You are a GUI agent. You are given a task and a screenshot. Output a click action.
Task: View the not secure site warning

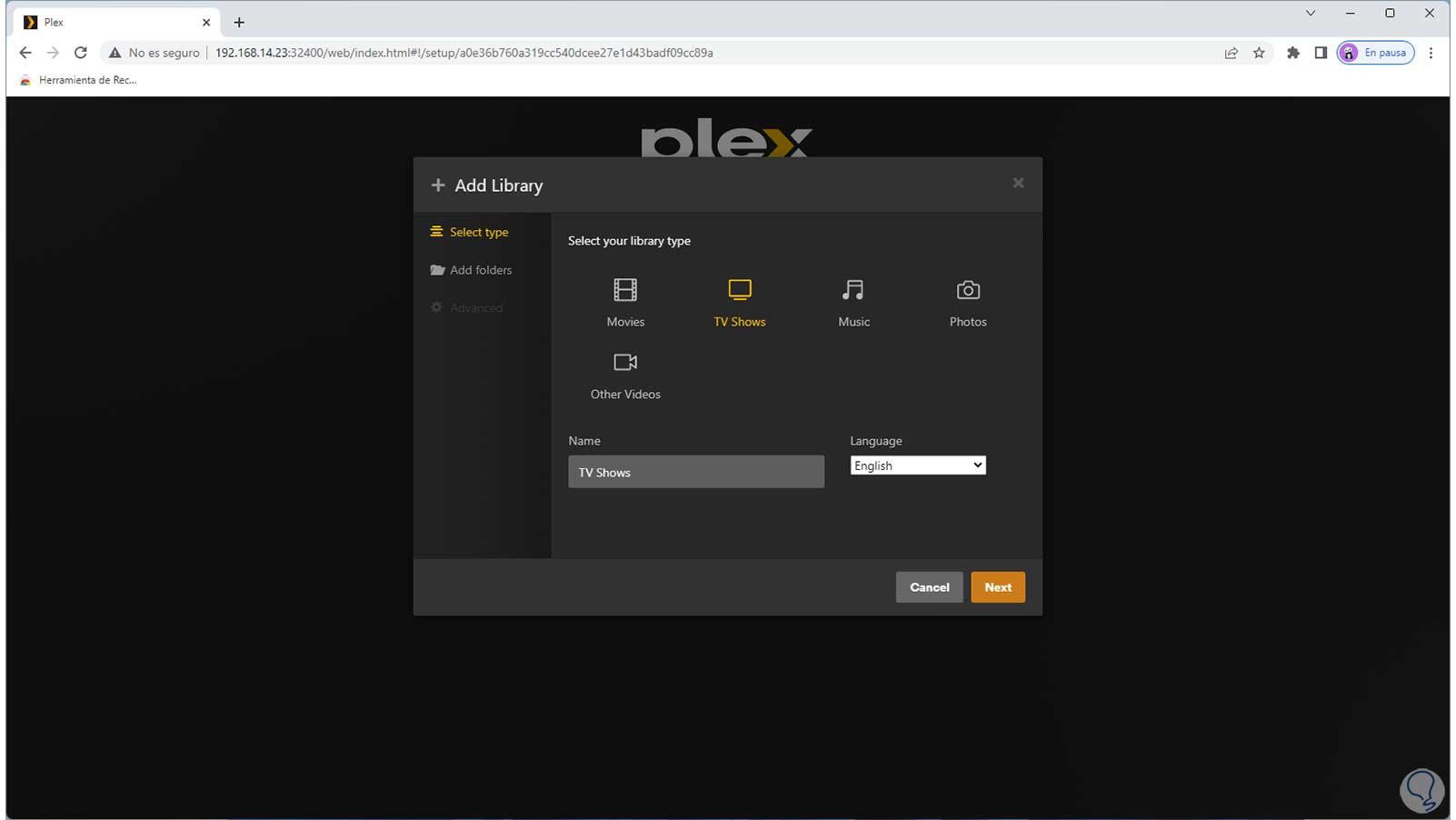click(x=154, y=53)
